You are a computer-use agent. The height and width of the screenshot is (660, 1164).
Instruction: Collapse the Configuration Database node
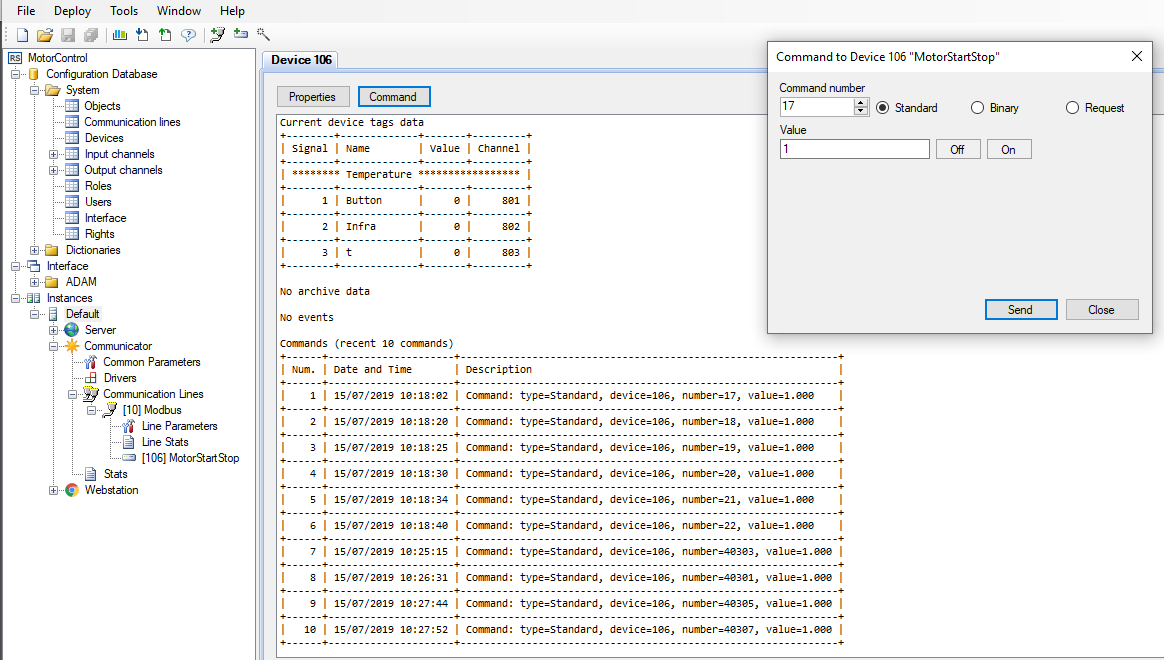[15, 74]
